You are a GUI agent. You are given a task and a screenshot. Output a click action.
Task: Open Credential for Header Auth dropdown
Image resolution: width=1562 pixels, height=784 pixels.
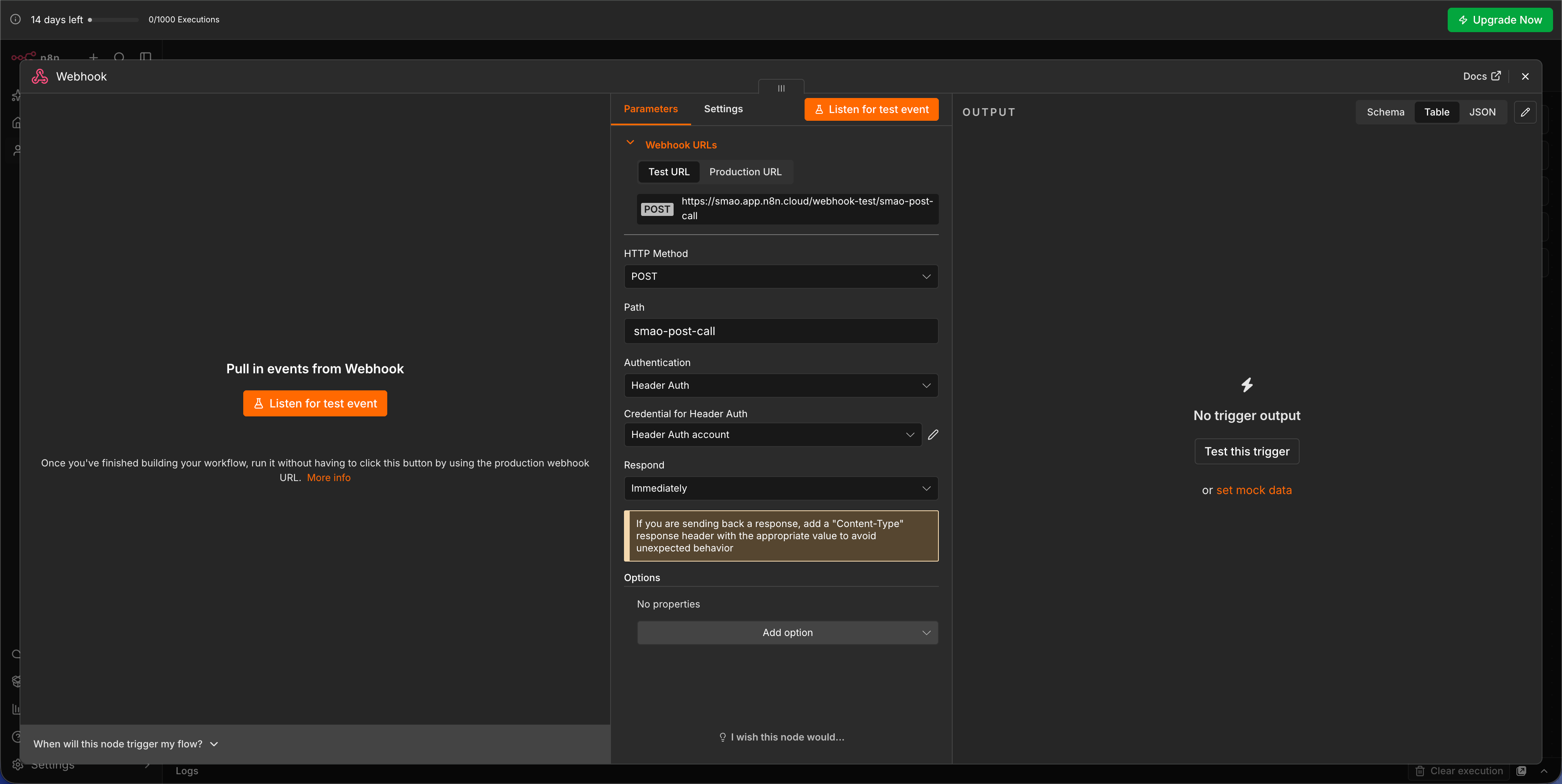coord(772,435)
